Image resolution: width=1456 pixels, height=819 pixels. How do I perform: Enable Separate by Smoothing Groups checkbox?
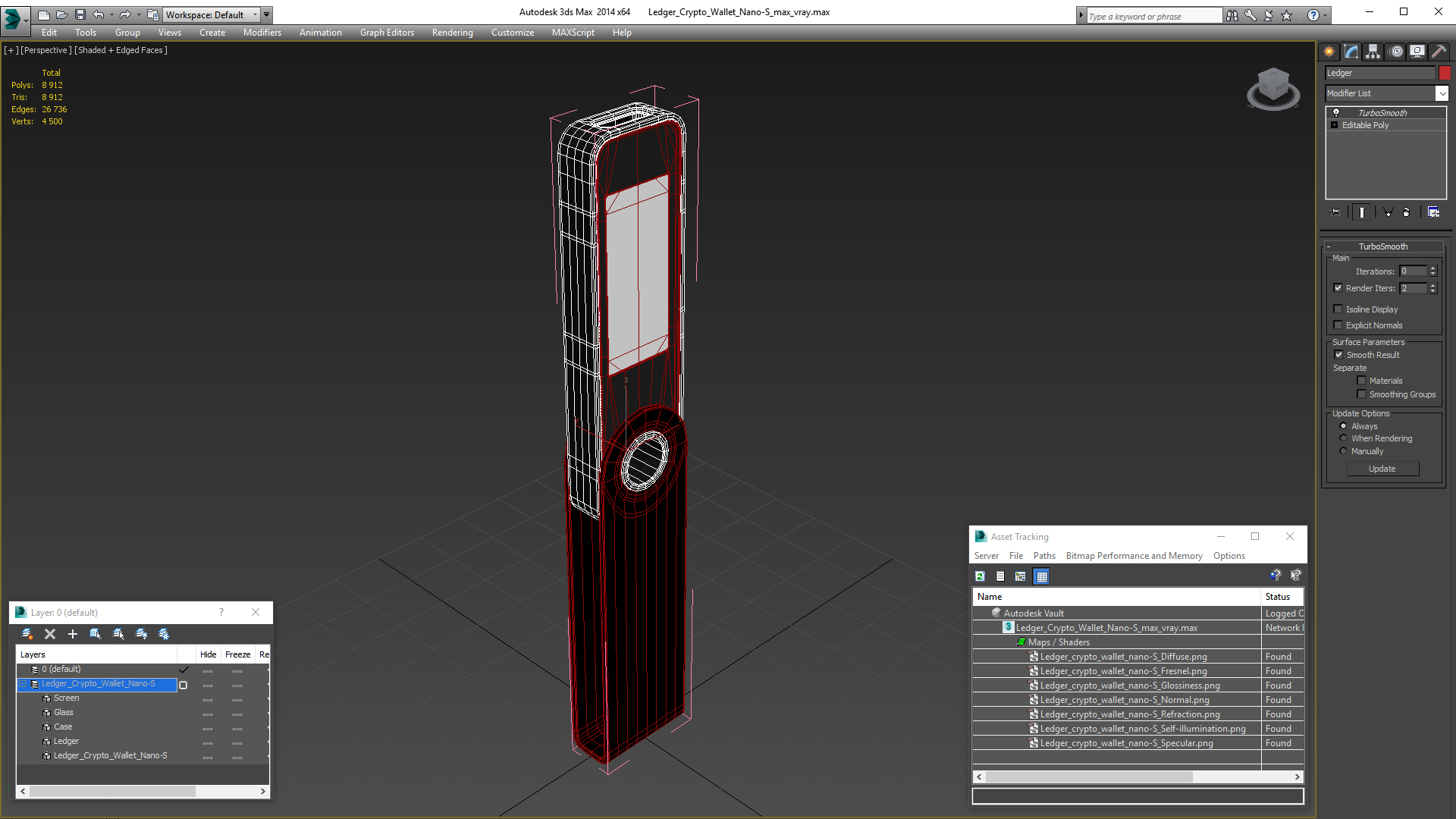pos(1361,394)
